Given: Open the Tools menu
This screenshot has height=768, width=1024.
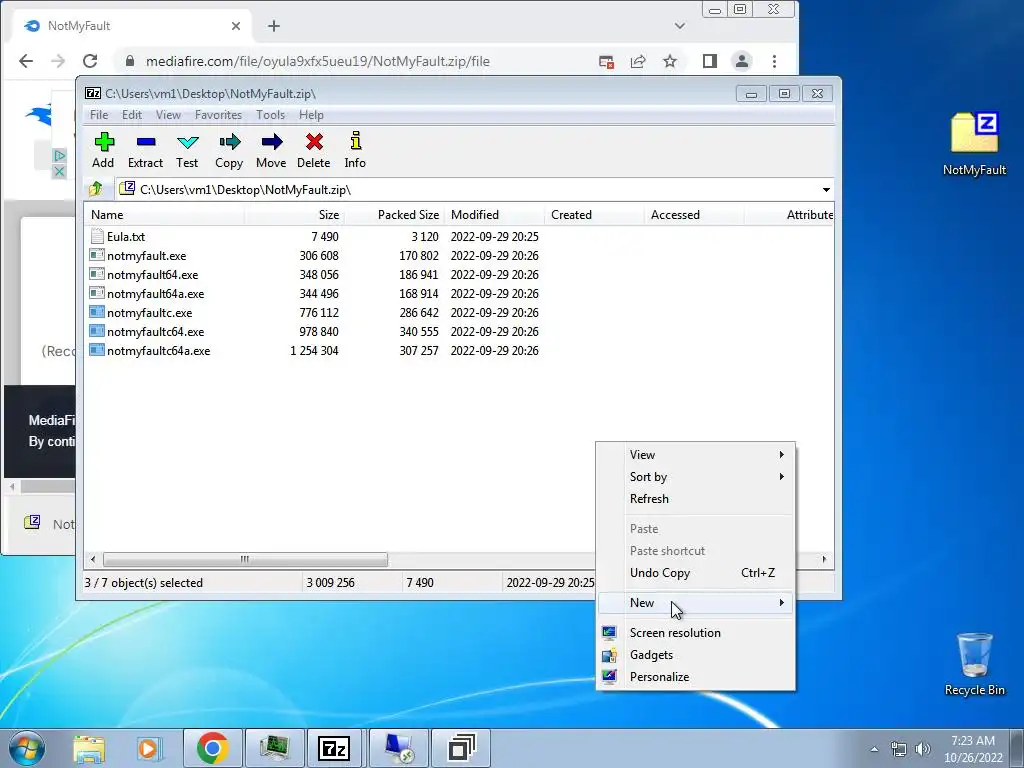Looking at the screenshot, I should click(x=270, y=115).
